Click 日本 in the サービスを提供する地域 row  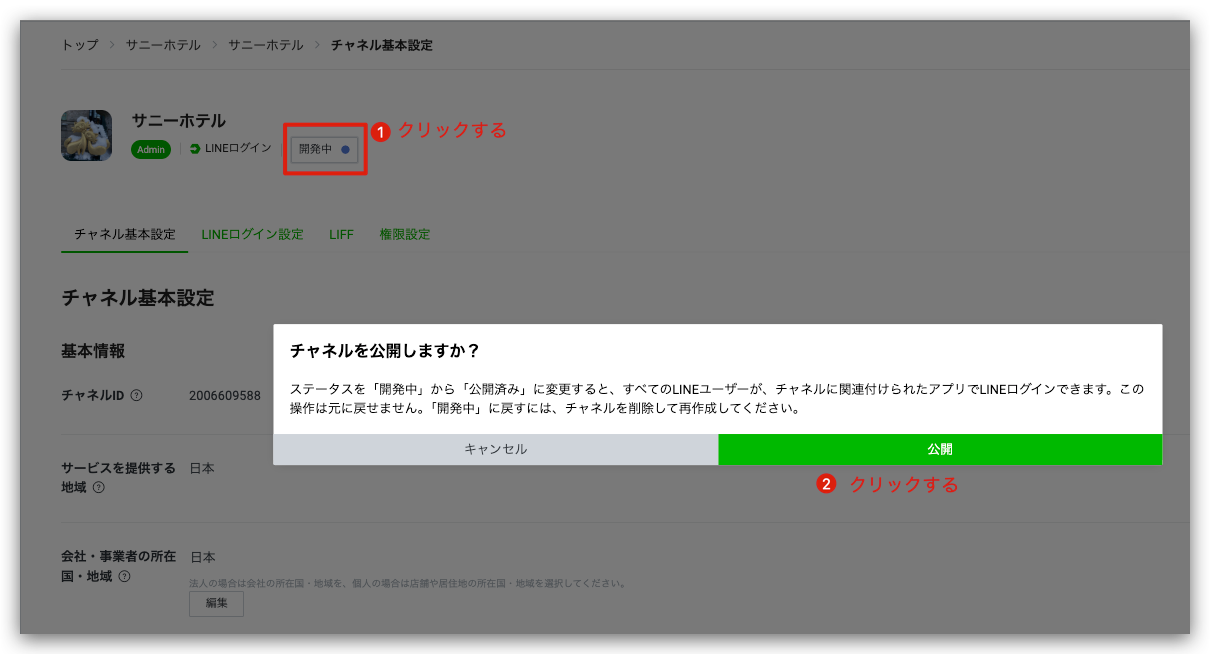tap(202, 468)
